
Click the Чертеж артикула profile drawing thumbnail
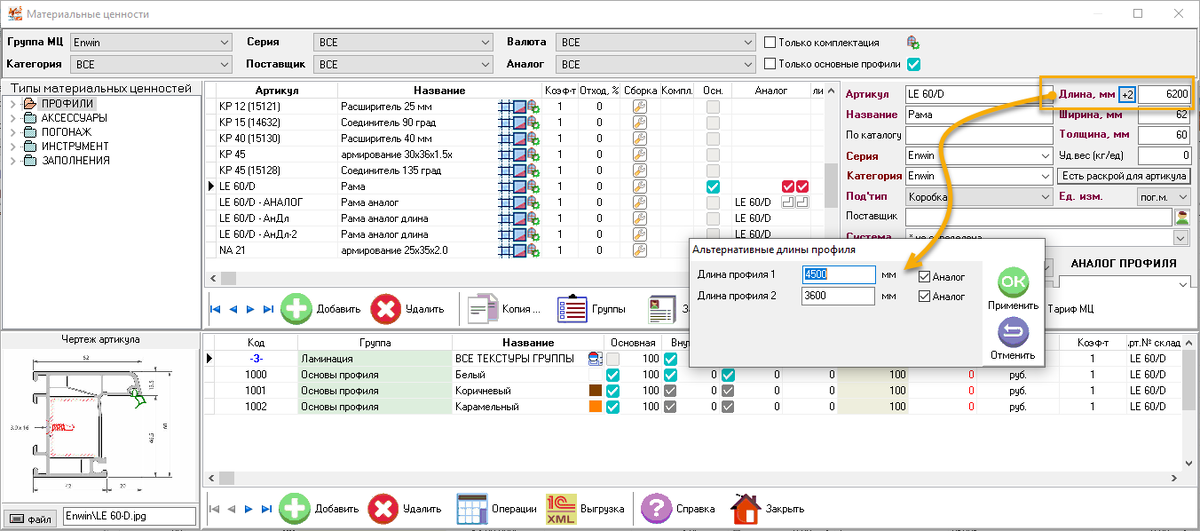coord(98,424)
